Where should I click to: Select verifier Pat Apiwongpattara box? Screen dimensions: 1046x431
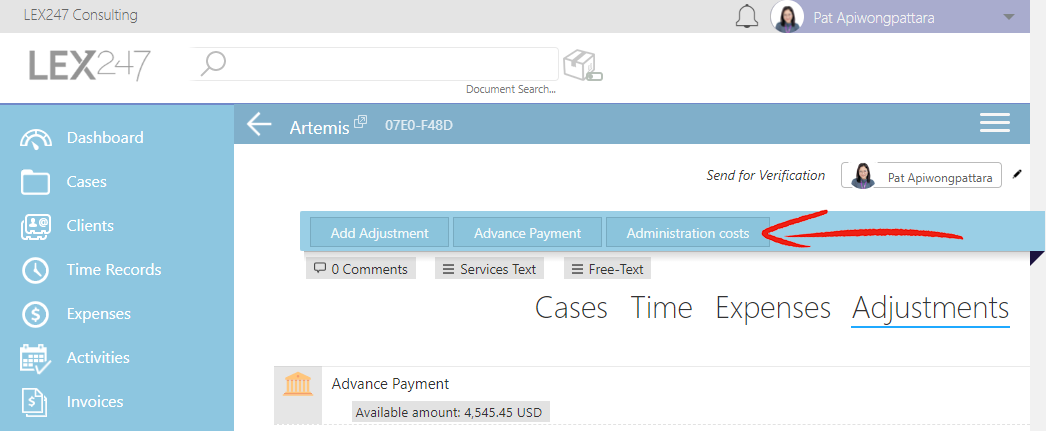tap(921, 175)
